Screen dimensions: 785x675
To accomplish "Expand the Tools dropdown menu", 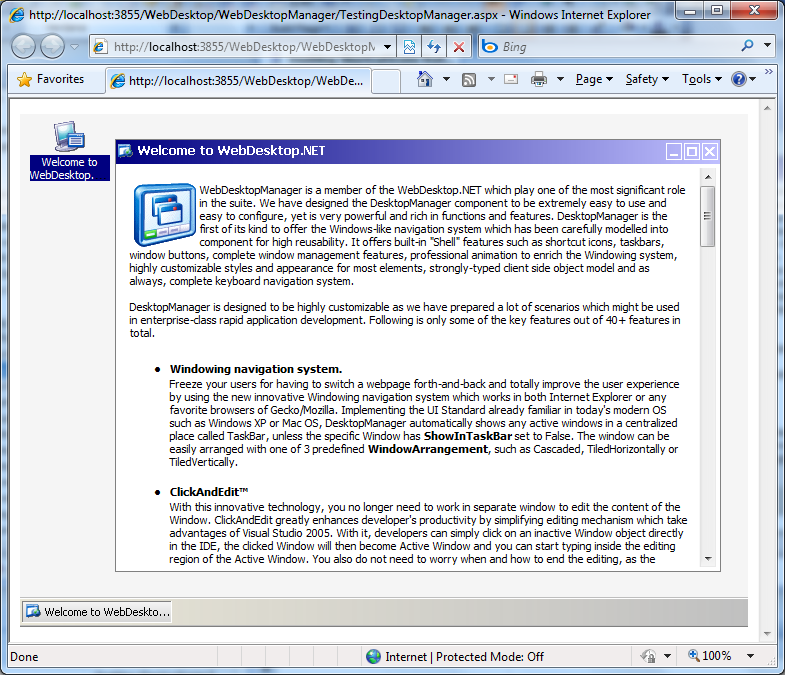I will [x=701, y=79].
